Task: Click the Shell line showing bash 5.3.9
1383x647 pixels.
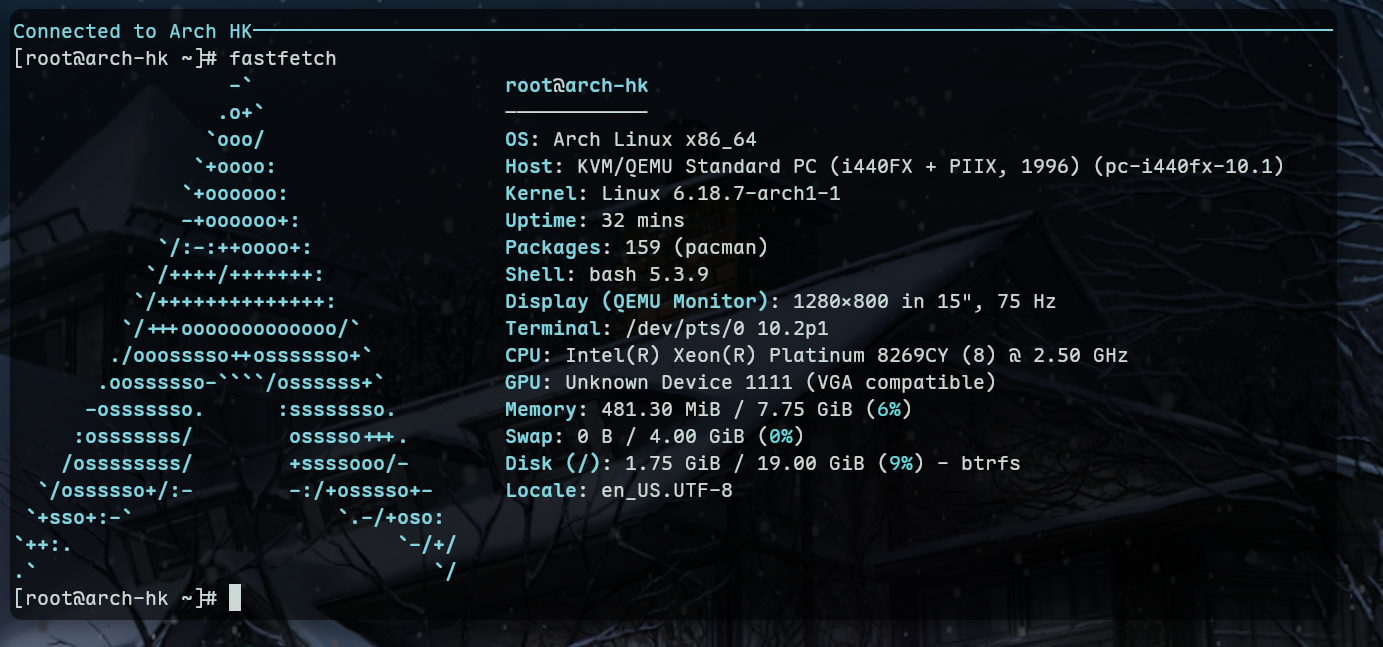Action: (x=606, y=274)
